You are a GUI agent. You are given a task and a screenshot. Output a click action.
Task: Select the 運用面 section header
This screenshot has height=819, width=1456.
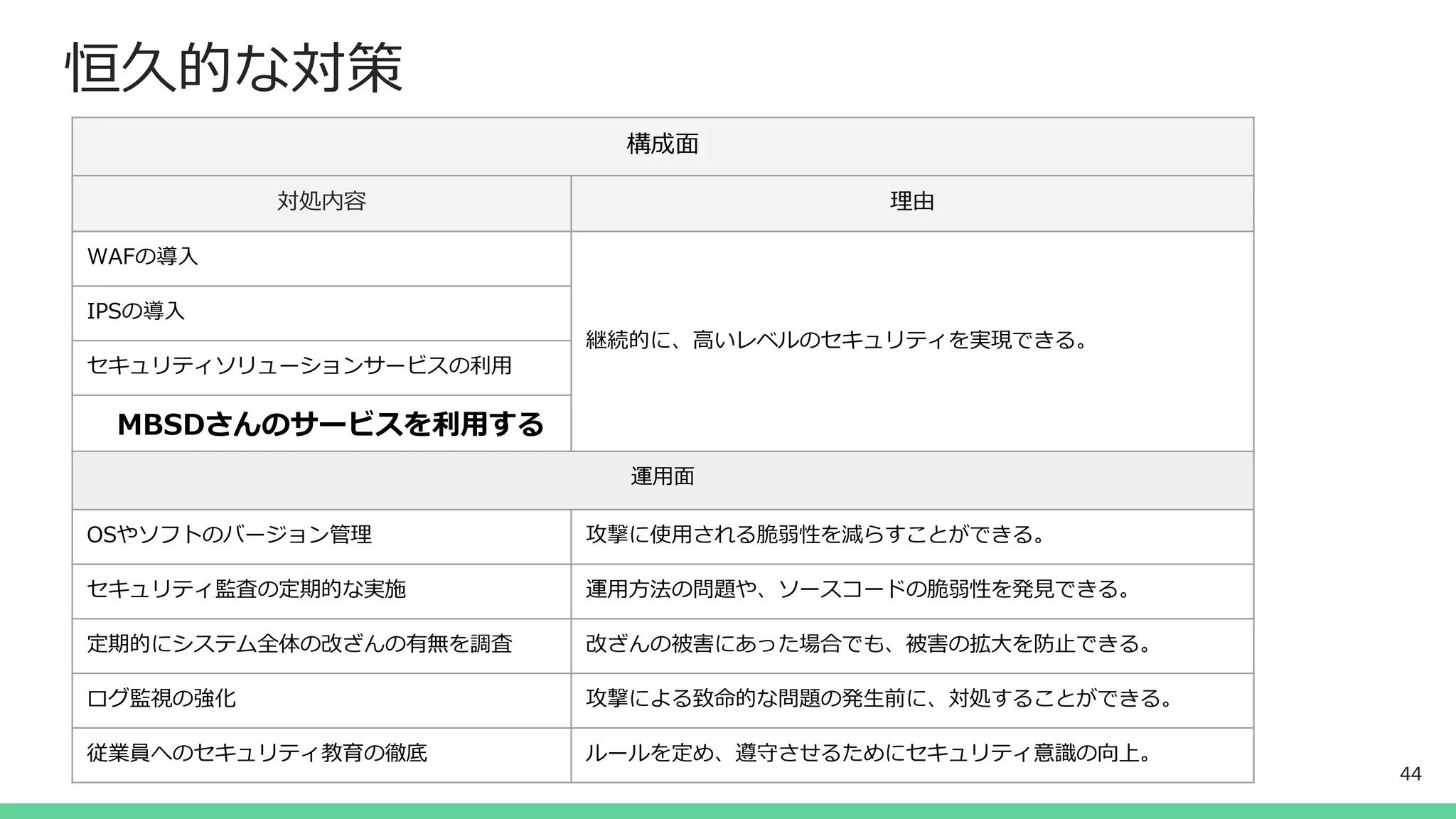pyautogui.click(x=663, y=480)
